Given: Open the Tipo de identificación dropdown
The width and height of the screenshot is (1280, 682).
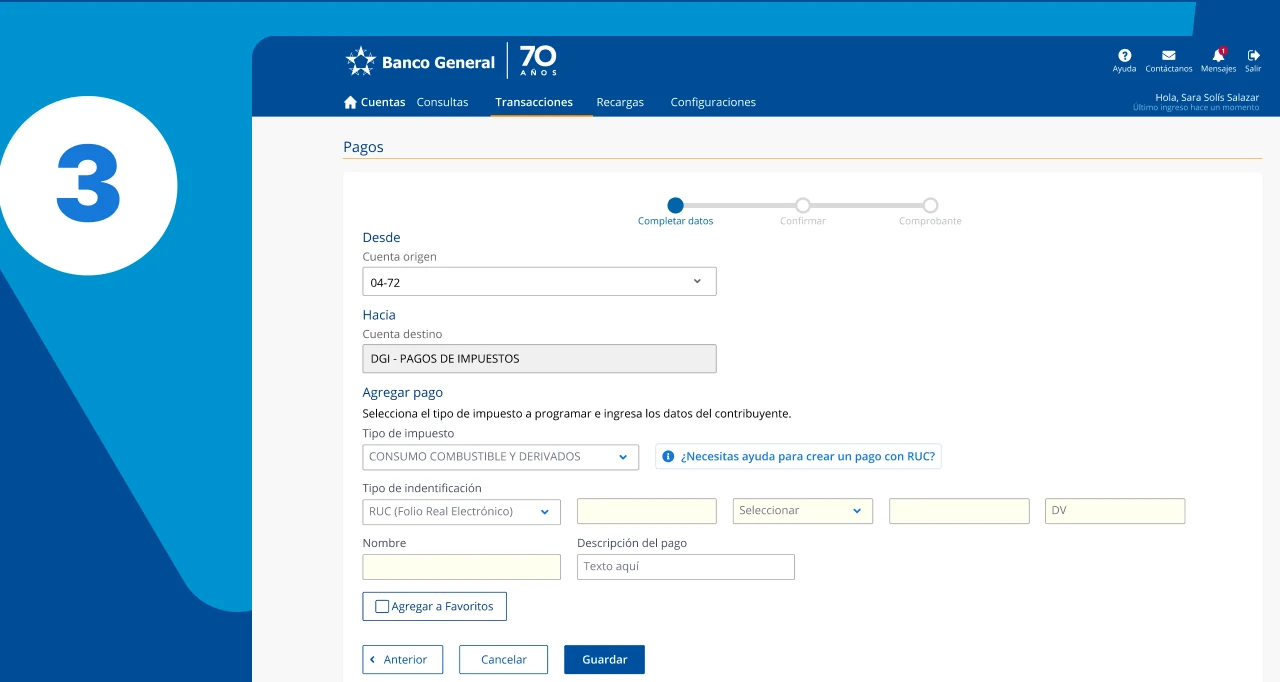Looking at the screenshot, I should (x=545, y=512).
